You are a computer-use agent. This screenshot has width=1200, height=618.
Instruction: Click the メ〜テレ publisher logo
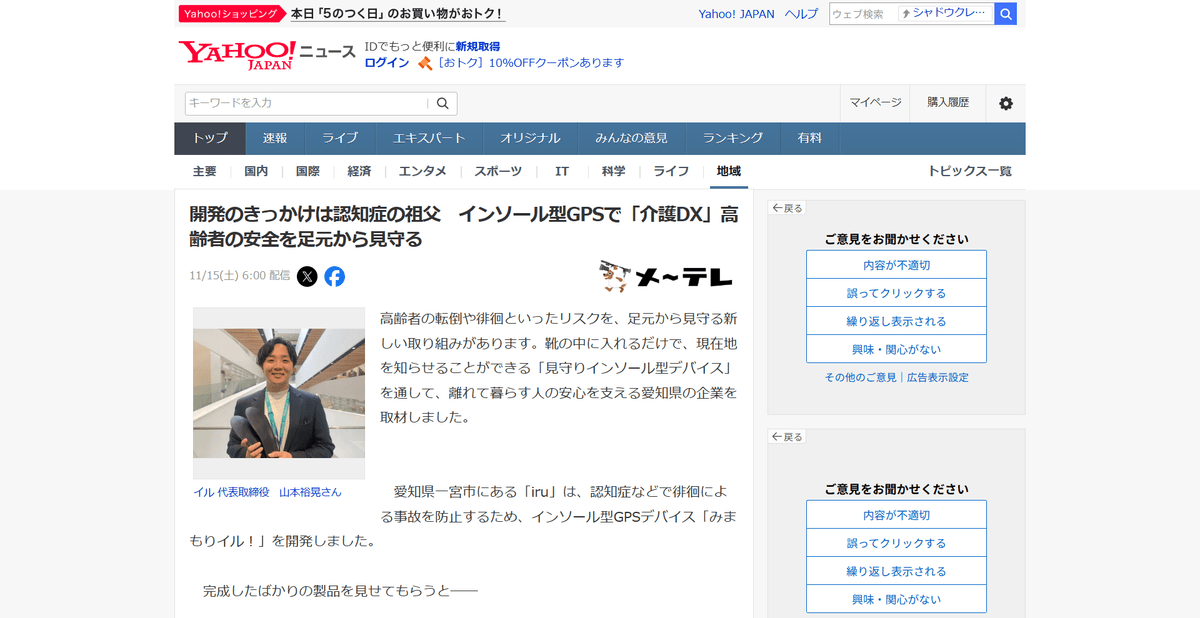(666, 276)
